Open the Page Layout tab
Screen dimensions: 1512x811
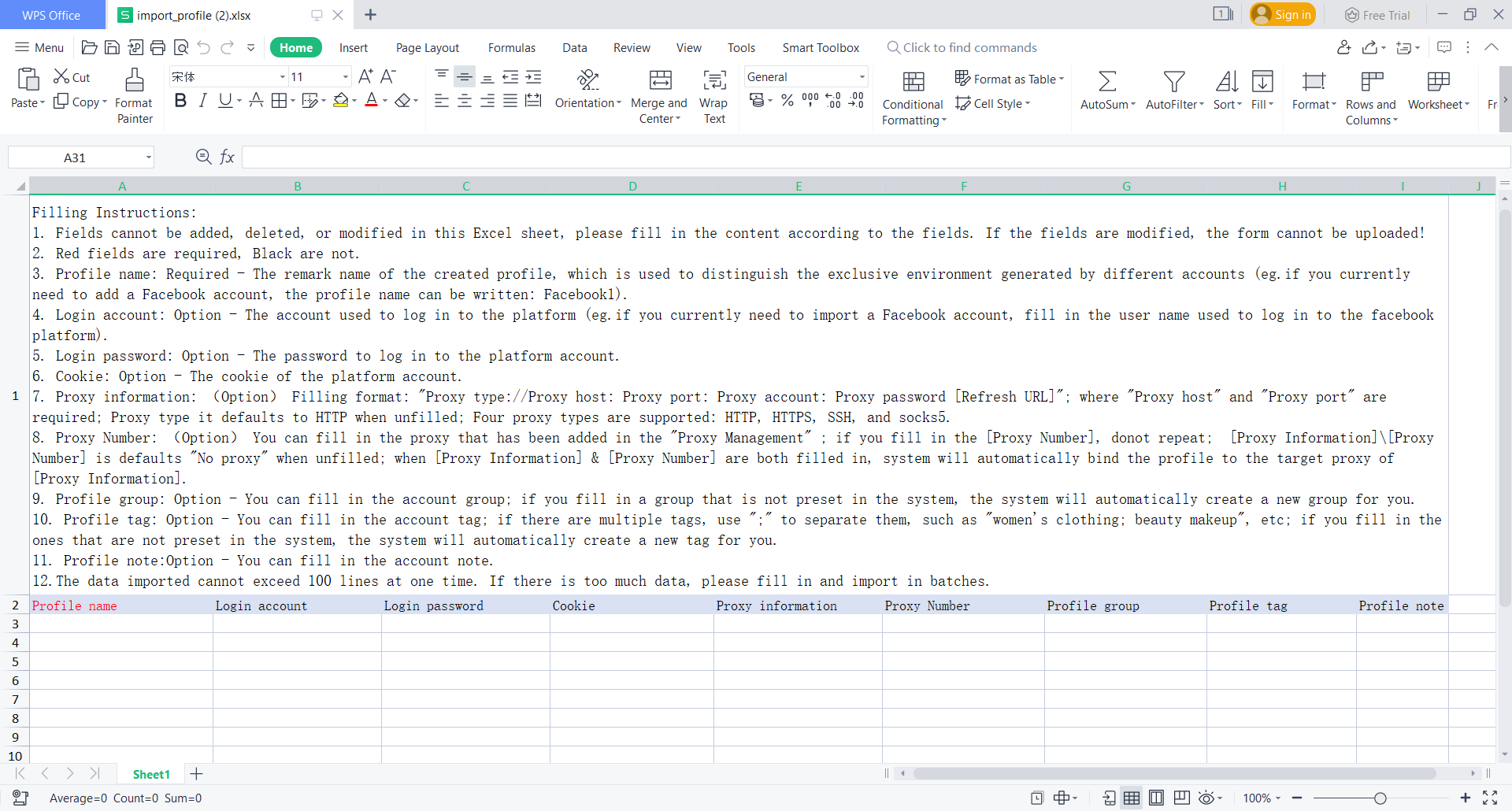[427, 48]
